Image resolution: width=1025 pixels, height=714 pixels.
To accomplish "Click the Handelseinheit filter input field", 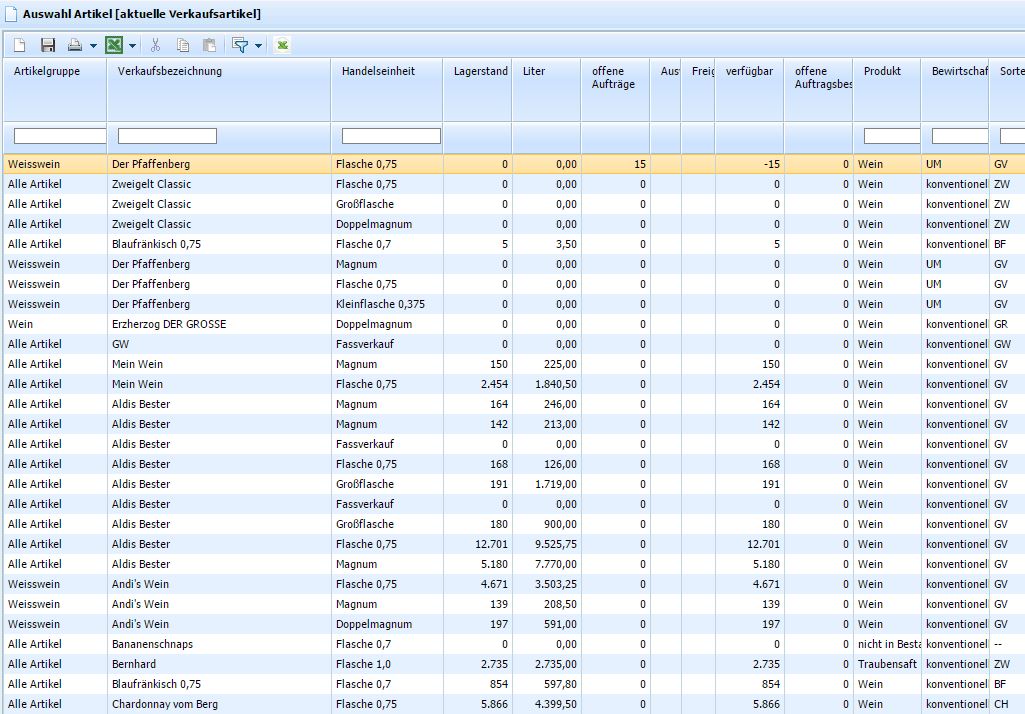I will (x=391, y=136).
